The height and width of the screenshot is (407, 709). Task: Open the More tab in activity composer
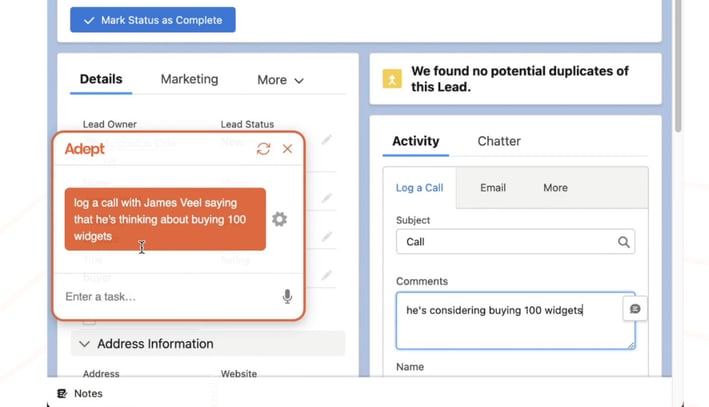point(555,188)
